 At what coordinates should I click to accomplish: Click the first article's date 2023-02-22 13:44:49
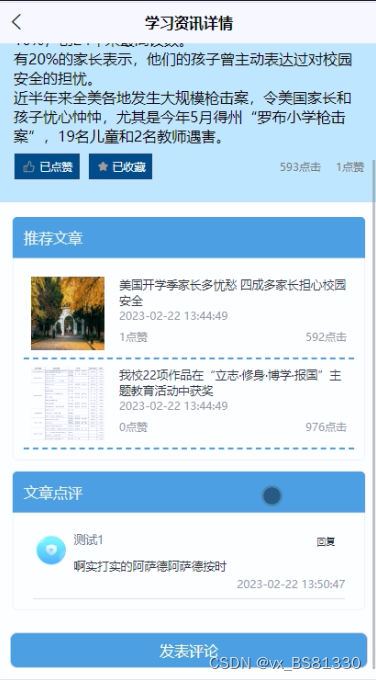point(173,316)
